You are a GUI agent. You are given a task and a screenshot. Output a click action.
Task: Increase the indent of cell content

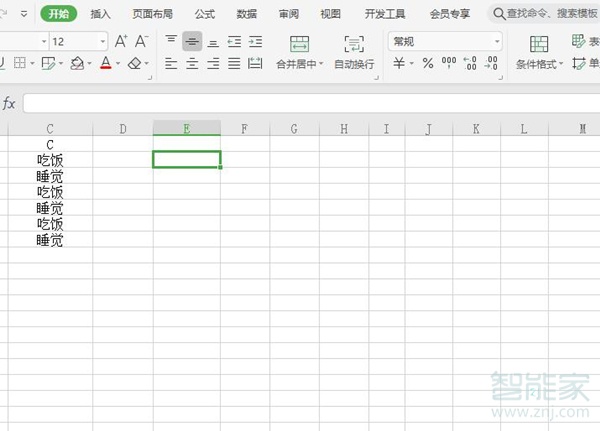pyautogui.click(x=255, y=41)
